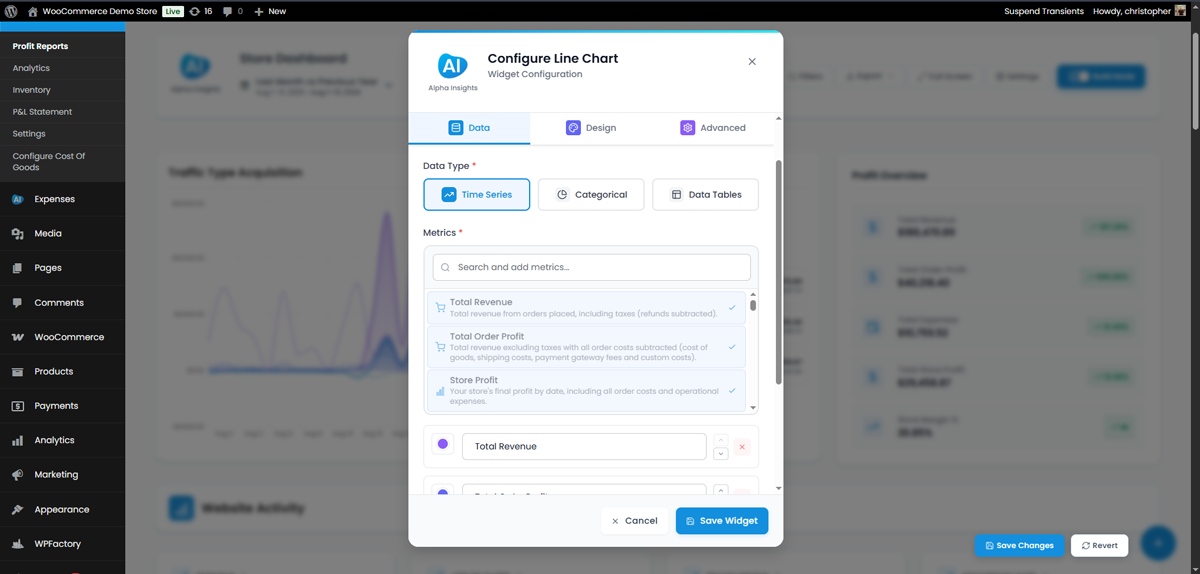Open the Total Revenue color swatch
This screenshot has height=574, width=1200.
click(443, 445)
